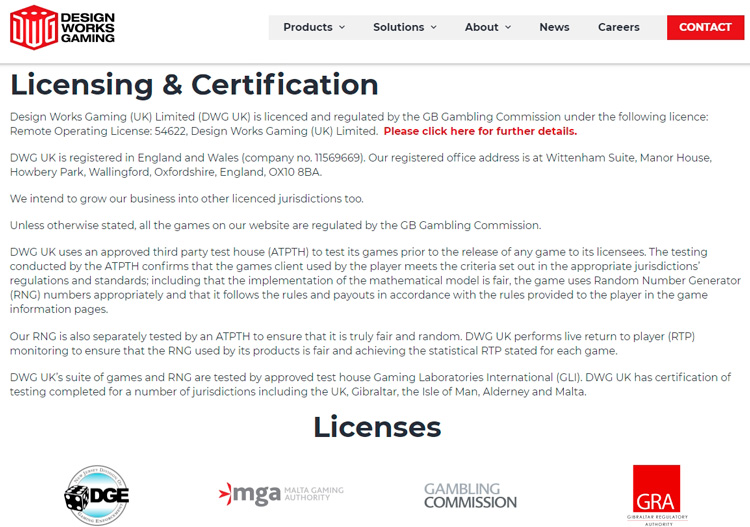Open the About menu item
The height and width of the screenshot is (527, 750).
(x=481, y=27)
